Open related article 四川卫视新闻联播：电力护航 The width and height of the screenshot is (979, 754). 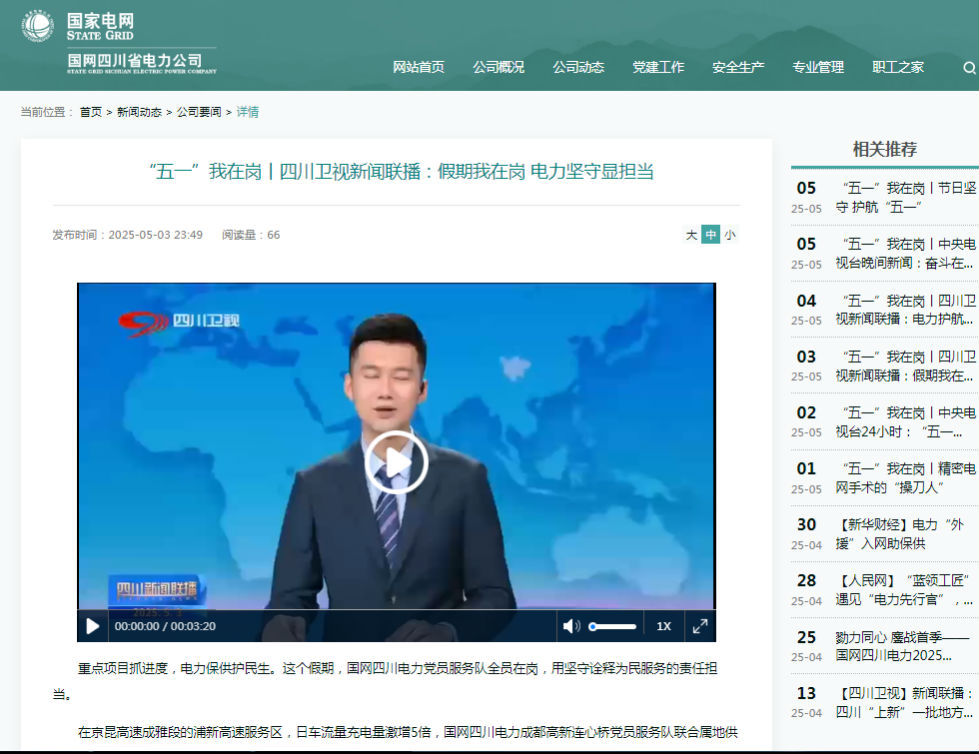coord(906,310)
